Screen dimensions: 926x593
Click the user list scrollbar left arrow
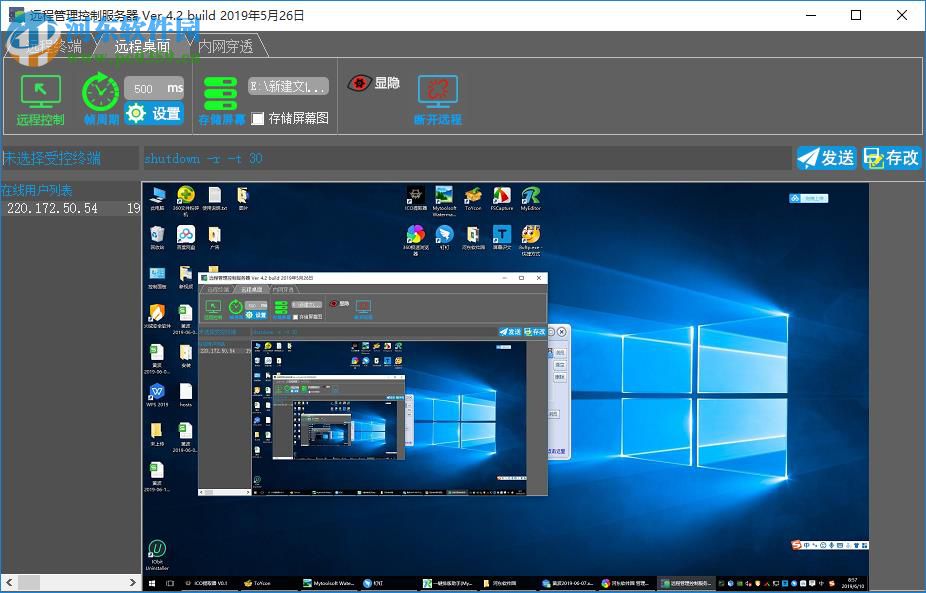[7, 582]
